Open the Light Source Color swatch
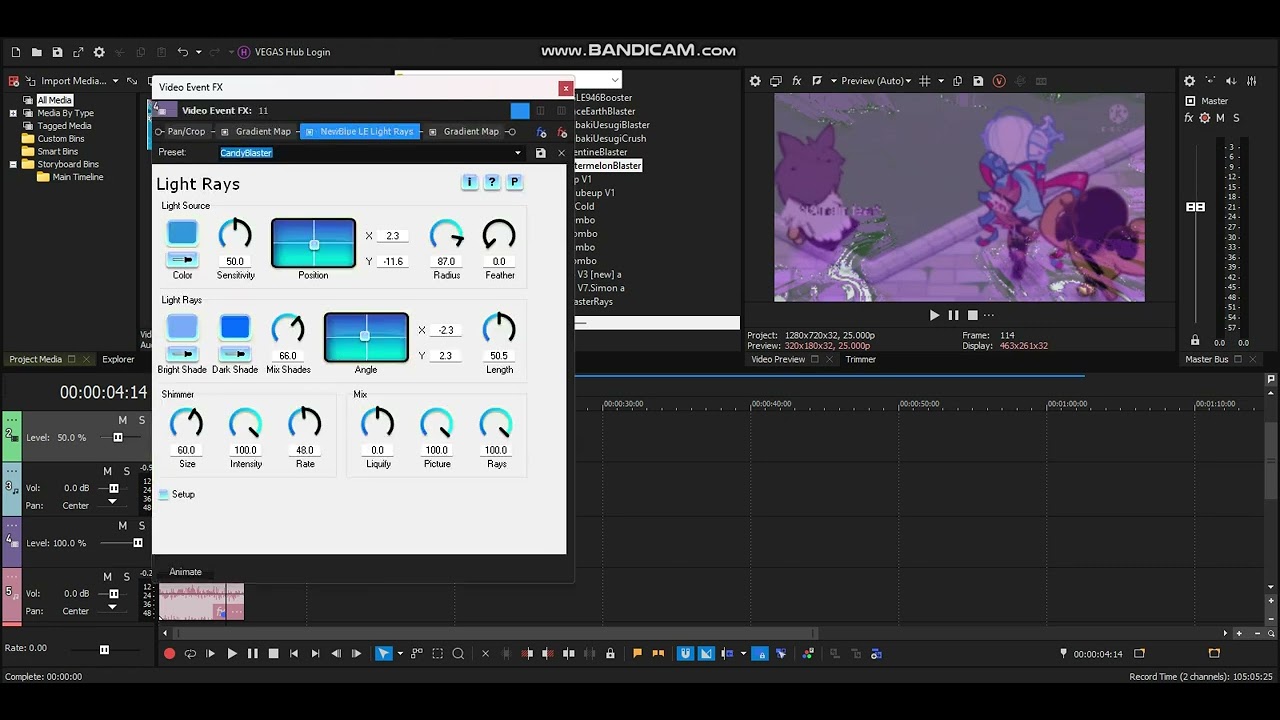Viewport: 1280px width, 720px height. click(182, 233)
